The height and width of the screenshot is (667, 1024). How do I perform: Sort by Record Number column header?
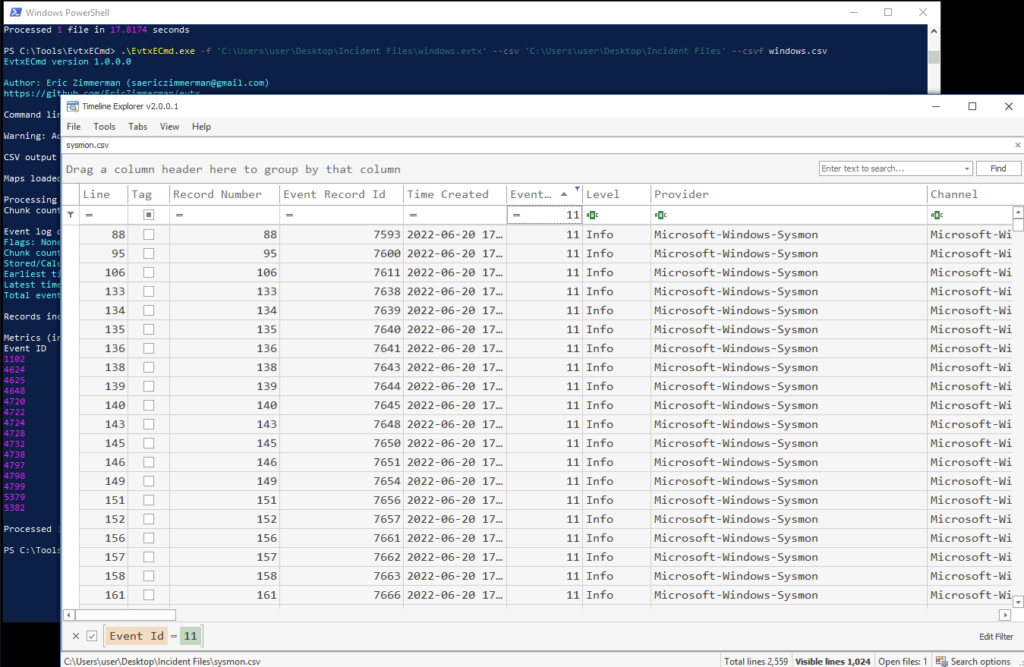click(224, 194)
